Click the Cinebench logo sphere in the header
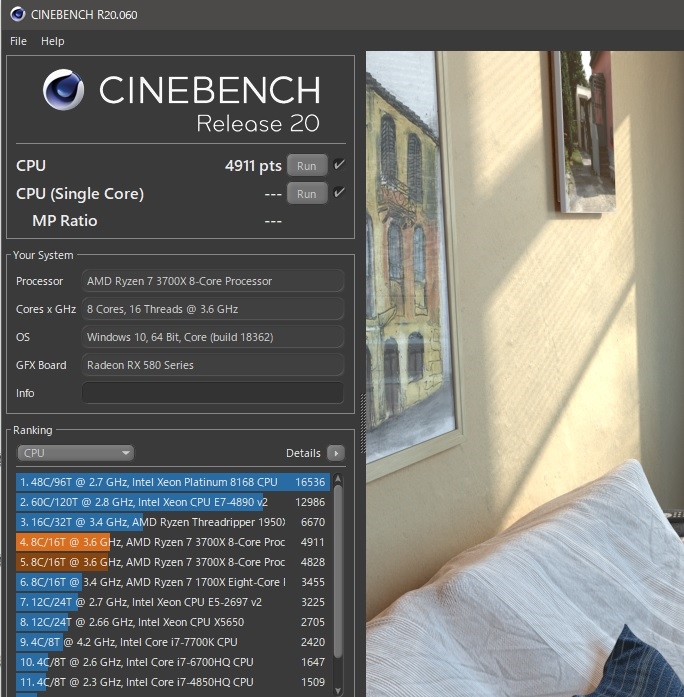This screenshot has height=697, width=684. 64,89
